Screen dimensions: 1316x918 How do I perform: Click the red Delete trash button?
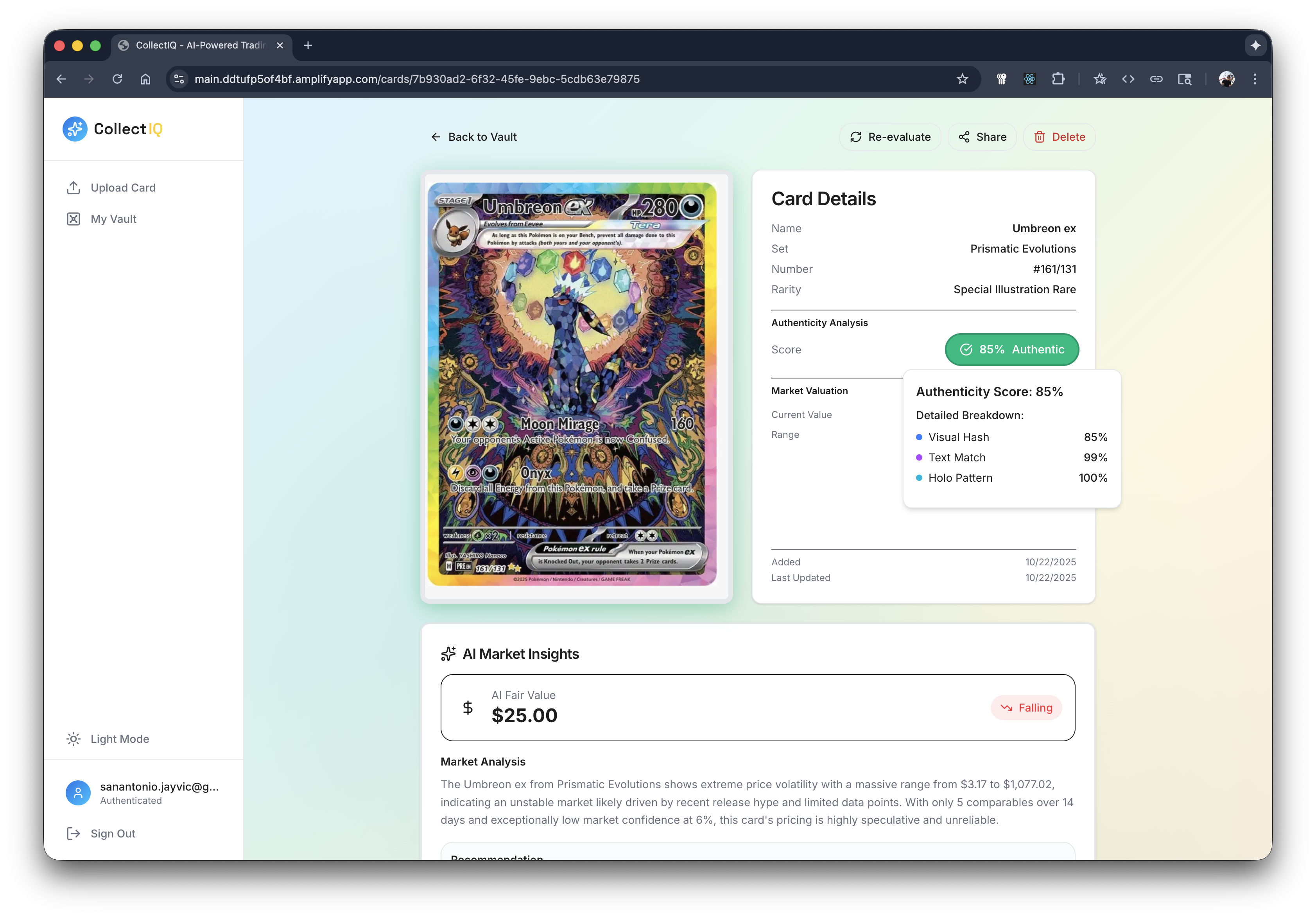[1059, 137]
